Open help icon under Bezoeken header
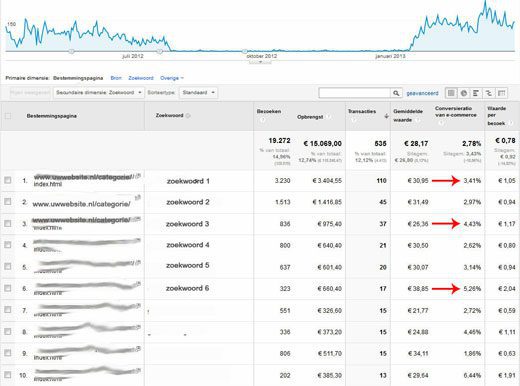This screenshot has width=520, height=386. coord(262,120)
